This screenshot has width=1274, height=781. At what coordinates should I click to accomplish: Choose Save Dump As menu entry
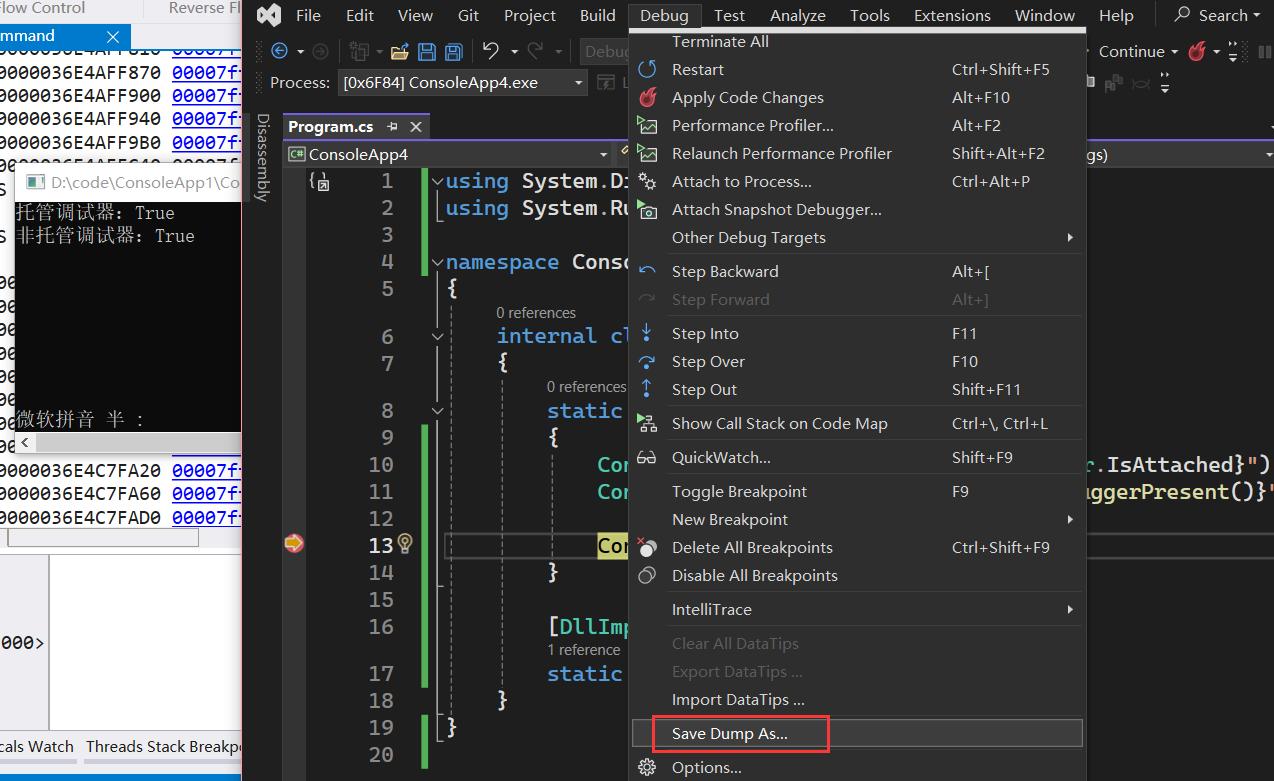(x=857, y=733)
